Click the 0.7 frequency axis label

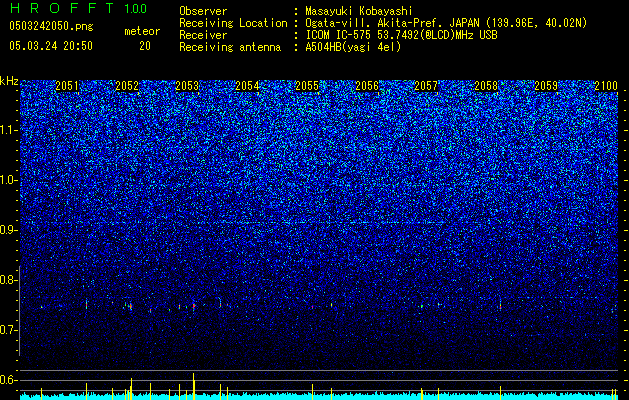click(9, 330)
